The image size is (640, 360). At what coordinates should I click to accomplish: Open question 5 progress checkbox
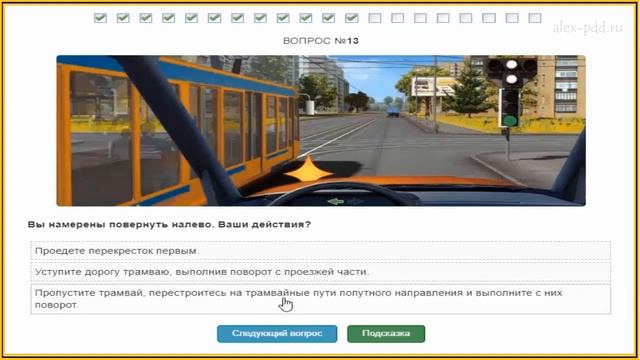[x=191, y=18]
